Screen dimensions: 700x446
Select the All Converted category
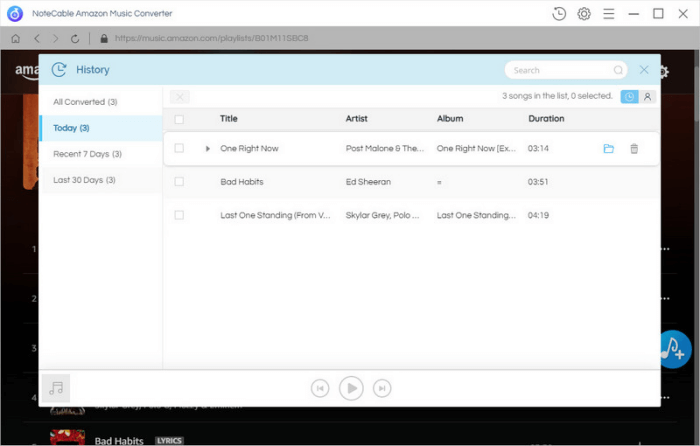(x=101, y=102)
